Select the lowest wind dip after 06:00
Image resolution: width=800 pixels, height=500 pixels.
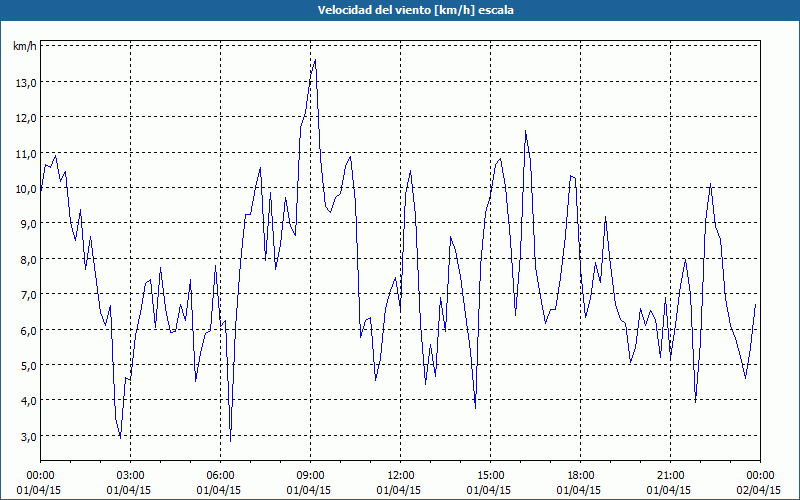click(x=231, y=441)
